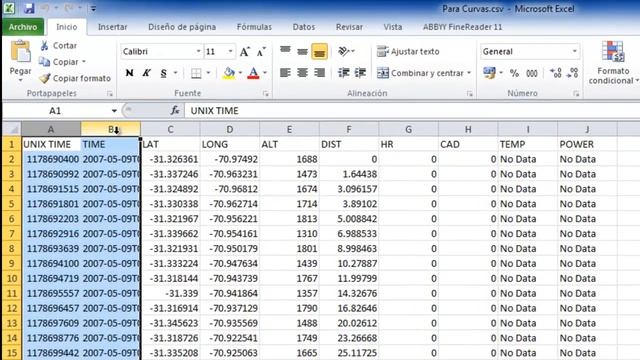Open Portapapeles dialog launcher
The height and width of the screenshot is (360, 640).
point(109,94)
